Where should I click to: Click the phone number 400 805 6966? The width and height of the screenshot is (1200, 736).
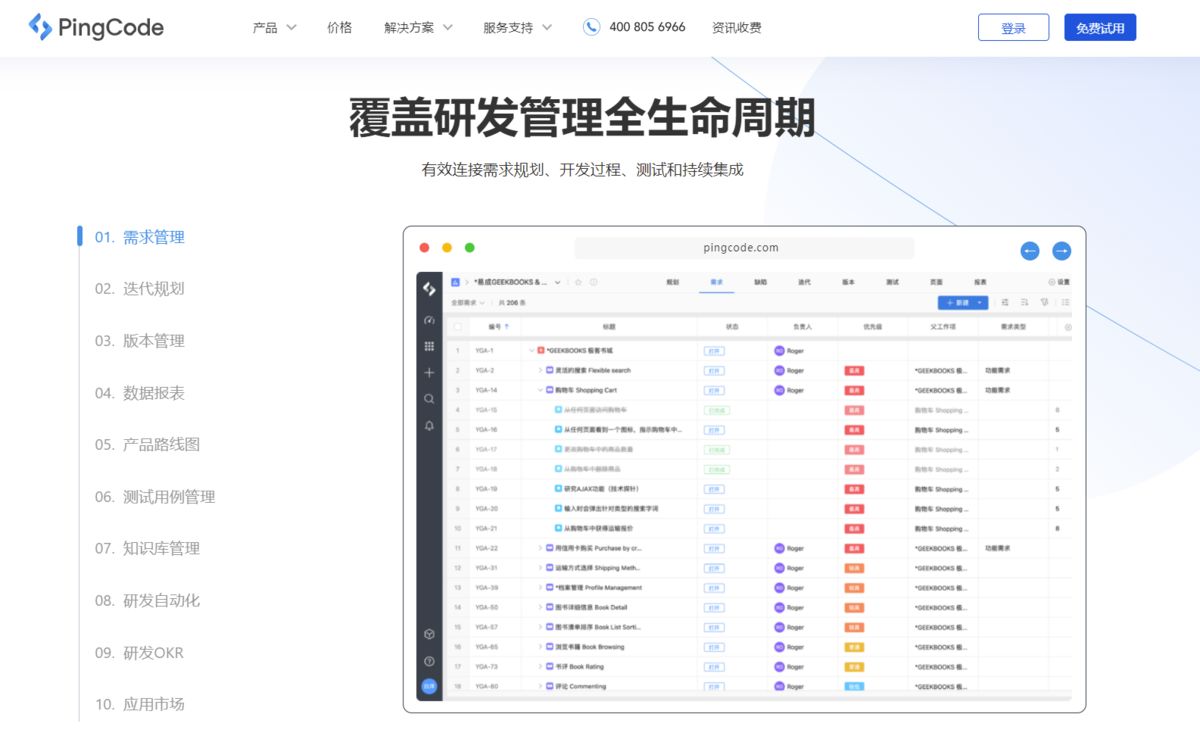(x=647, y=27)
